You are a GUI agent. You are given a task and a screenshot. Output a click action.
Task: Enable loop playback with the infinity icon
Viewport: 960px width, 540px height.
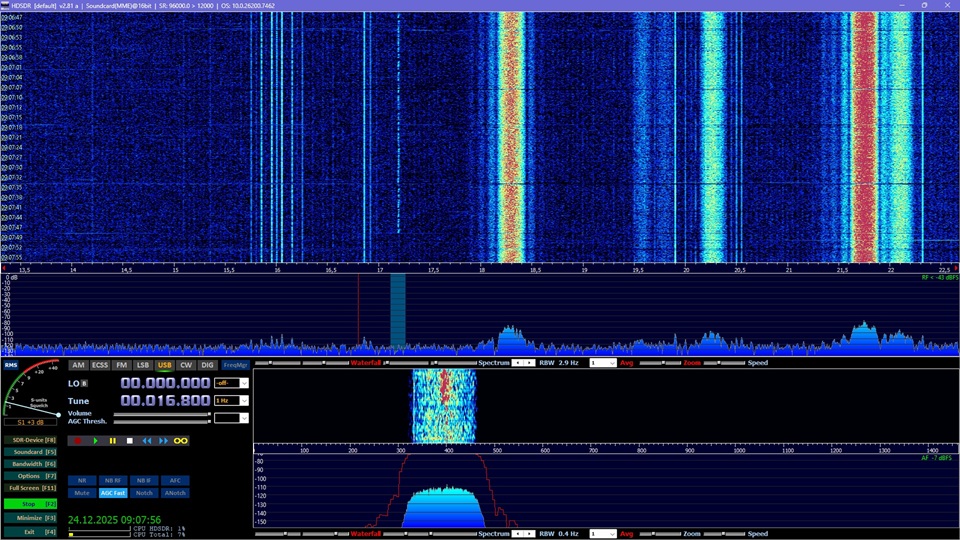[181, 440]
